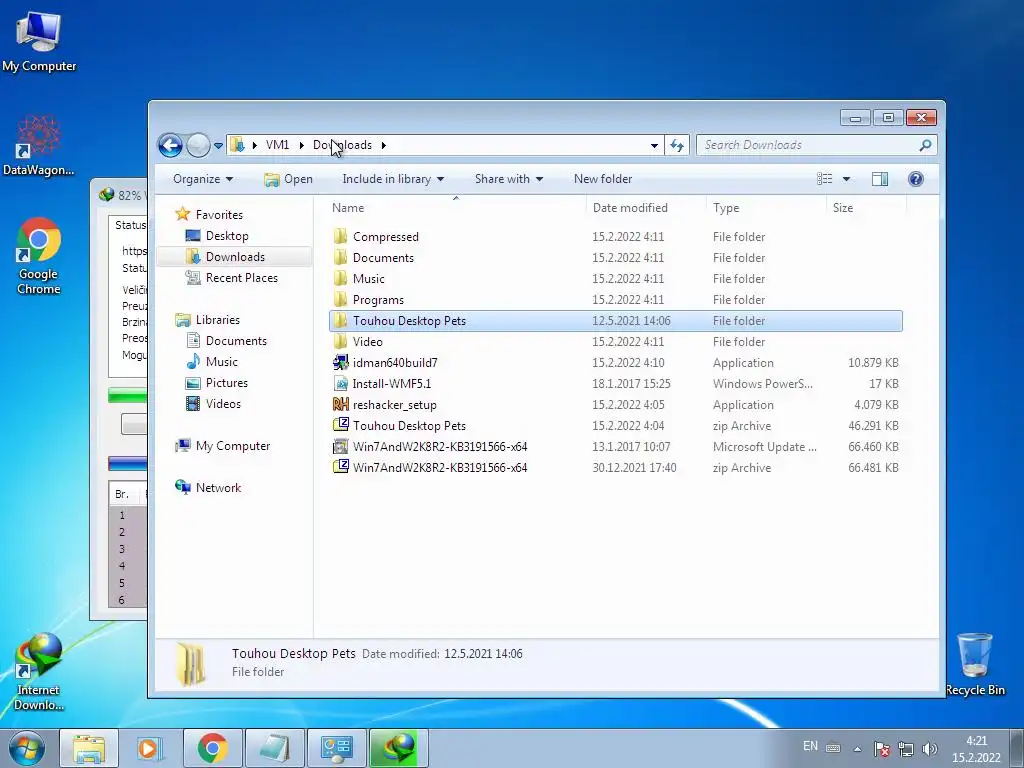
Task: Select Favorites in navigation pane
Action: click(209, 214)
